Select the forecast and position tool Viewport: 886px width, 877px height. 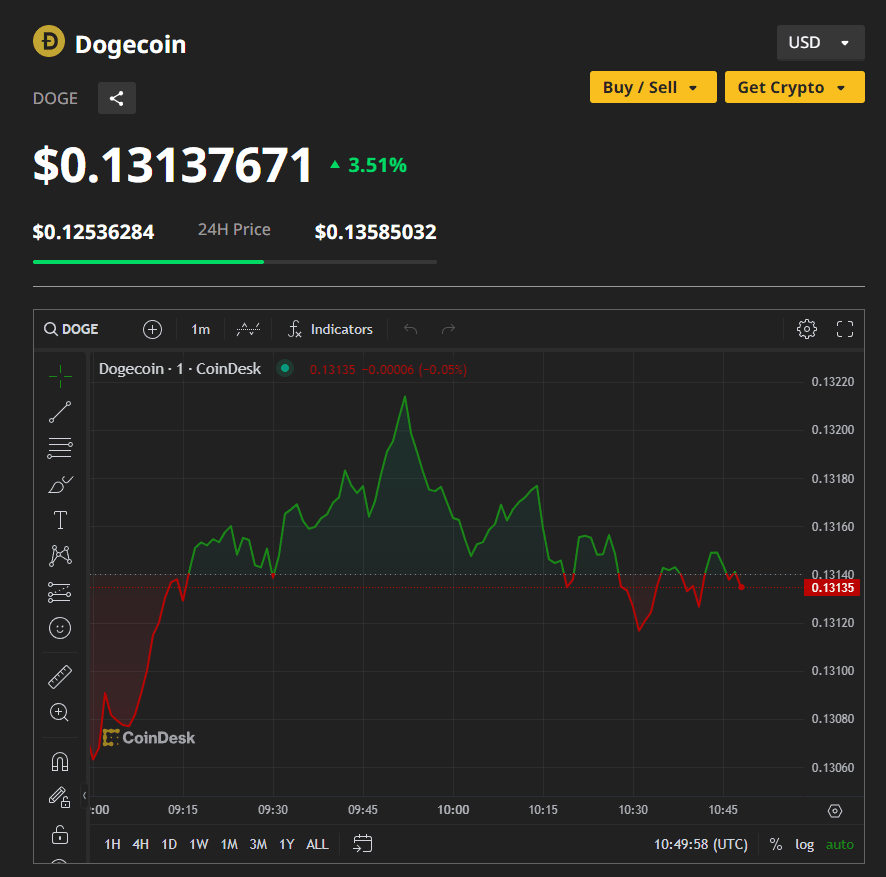pos(60,592)
